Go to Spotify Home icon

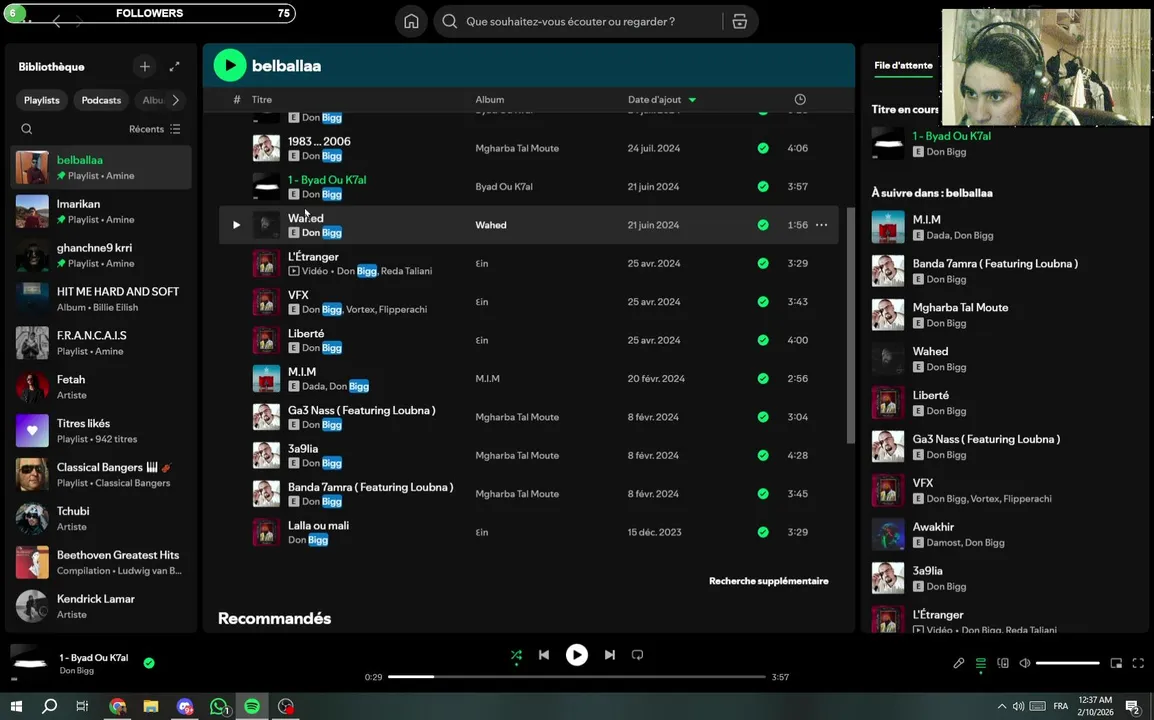coord(411,21)
